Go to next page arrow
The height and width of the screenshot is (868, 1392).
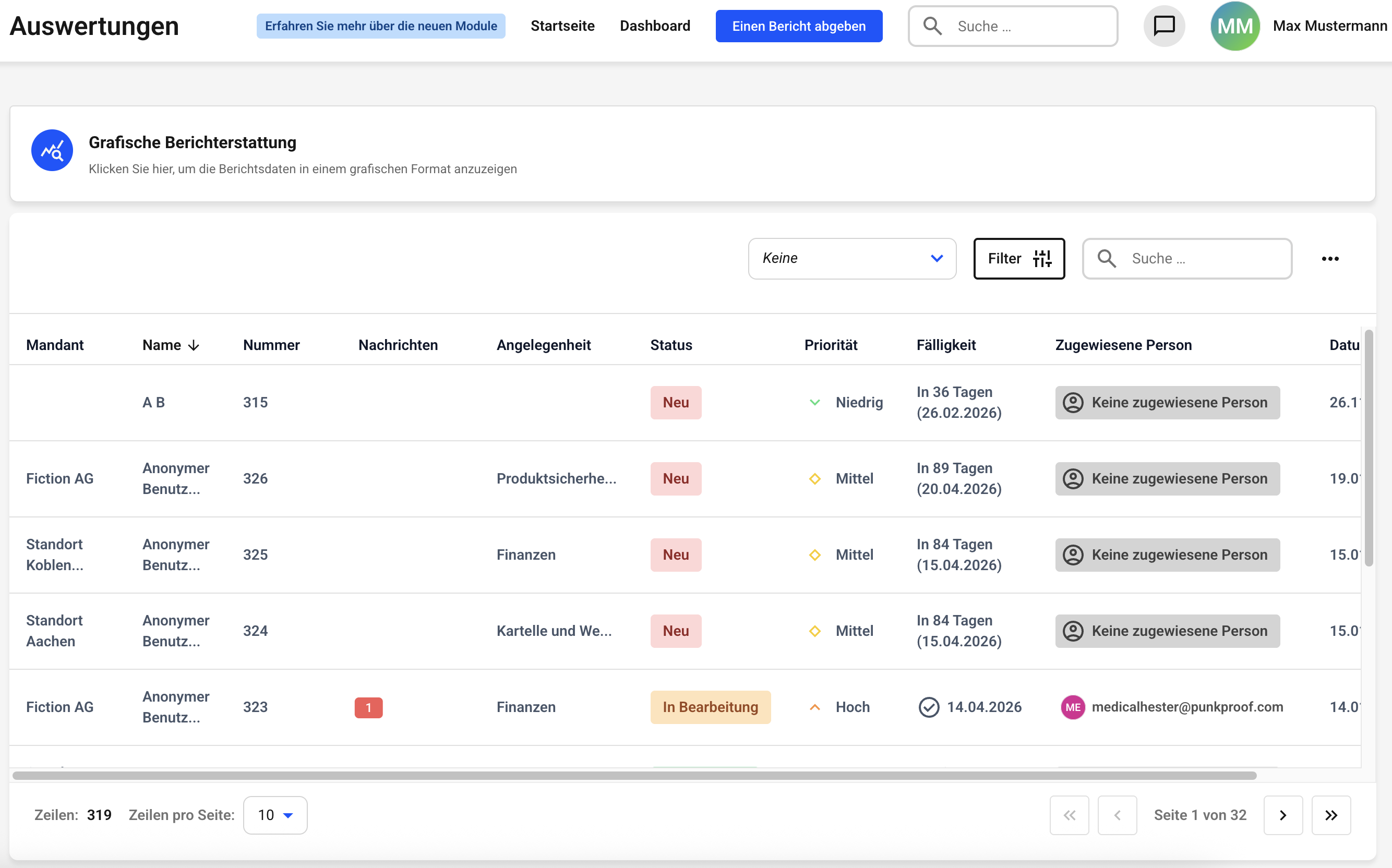pos(1282,815)
